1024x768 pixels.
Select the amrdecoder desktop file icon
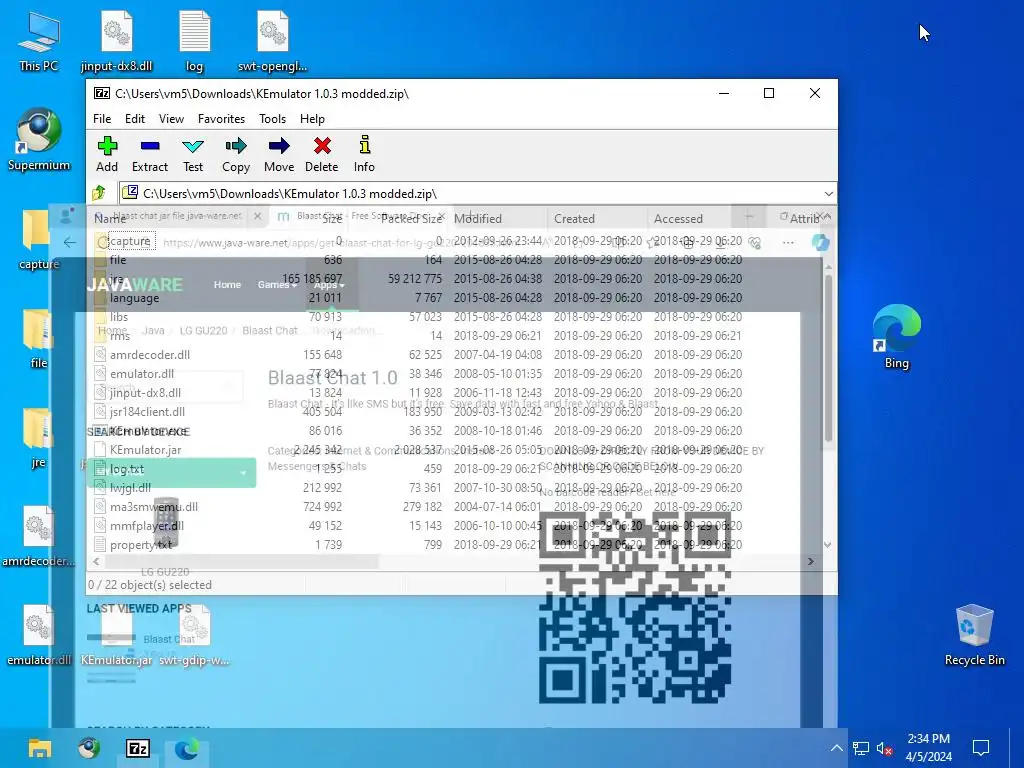pyautogui.click(x=39, y=537)
